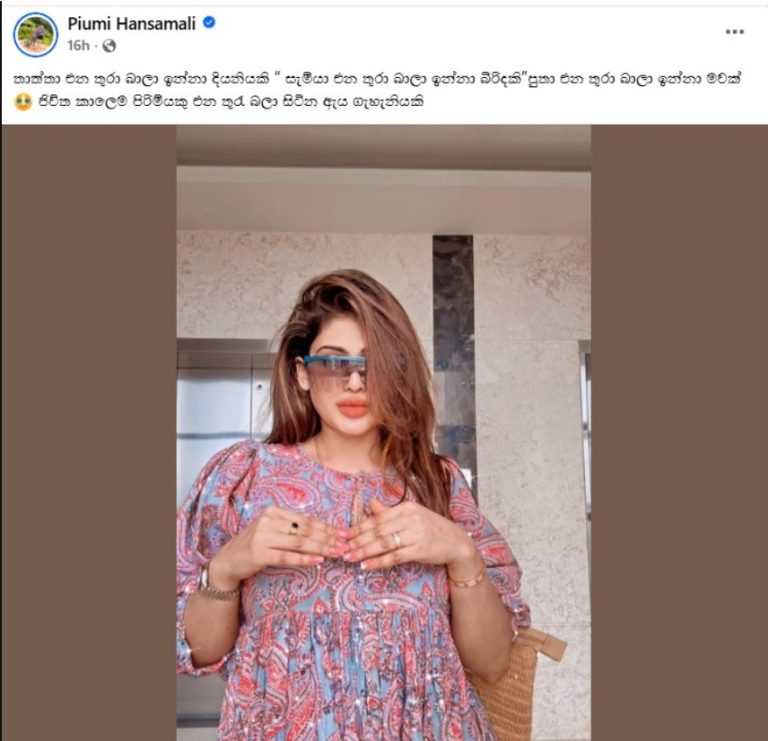Screen dimensions: 768x741
Task: Open the Piumi Hansamali profile name link
Action: (131, 23)
